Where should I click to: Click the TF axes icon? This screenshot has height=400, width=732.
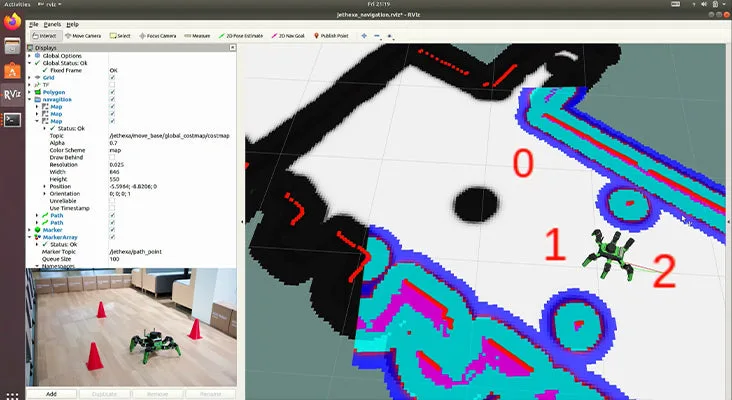tap(38, 85)
